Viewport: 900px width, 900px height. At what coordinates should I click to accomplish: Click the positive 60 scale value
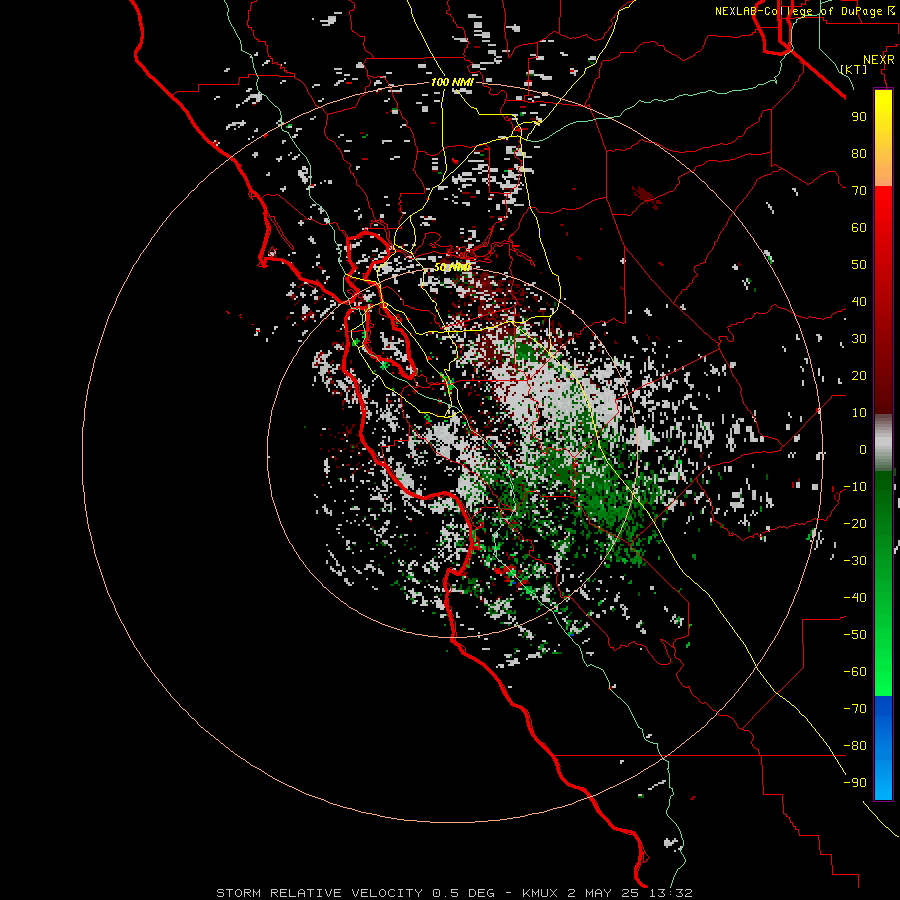click(x=859, y=227)
